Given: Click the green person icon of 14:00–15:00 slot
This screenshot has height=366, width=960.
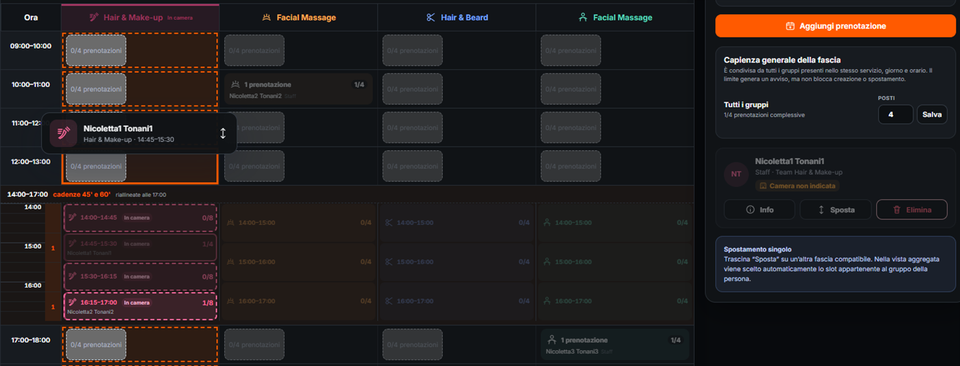Looking at the screenshot, I should tap(547, 223).
